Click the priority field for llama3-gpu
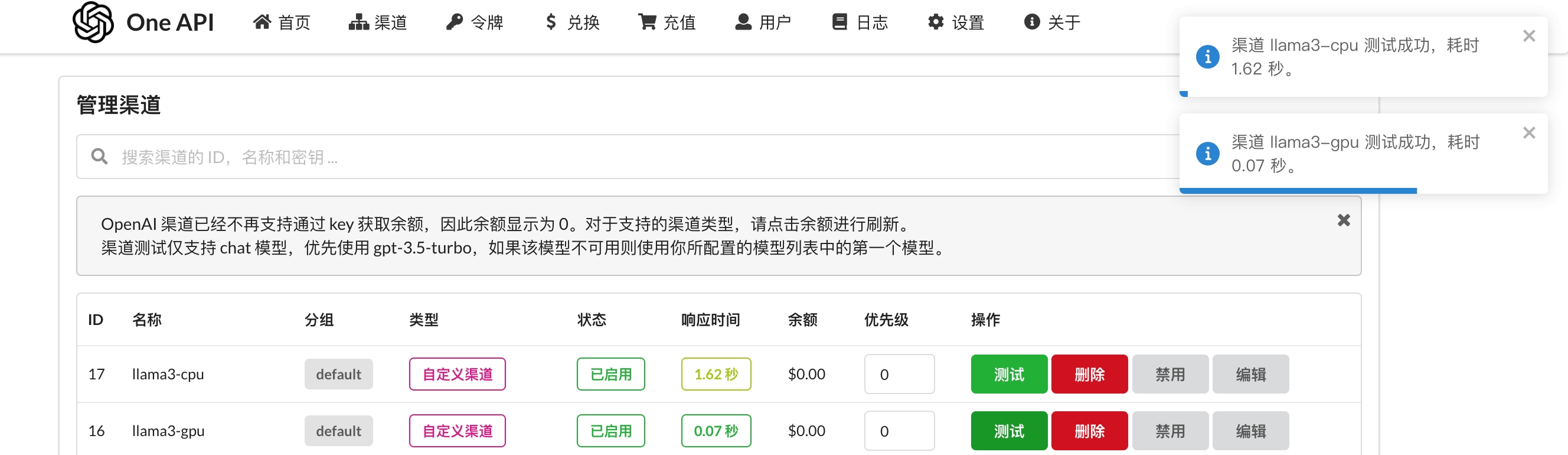 [x=899, y=431]
